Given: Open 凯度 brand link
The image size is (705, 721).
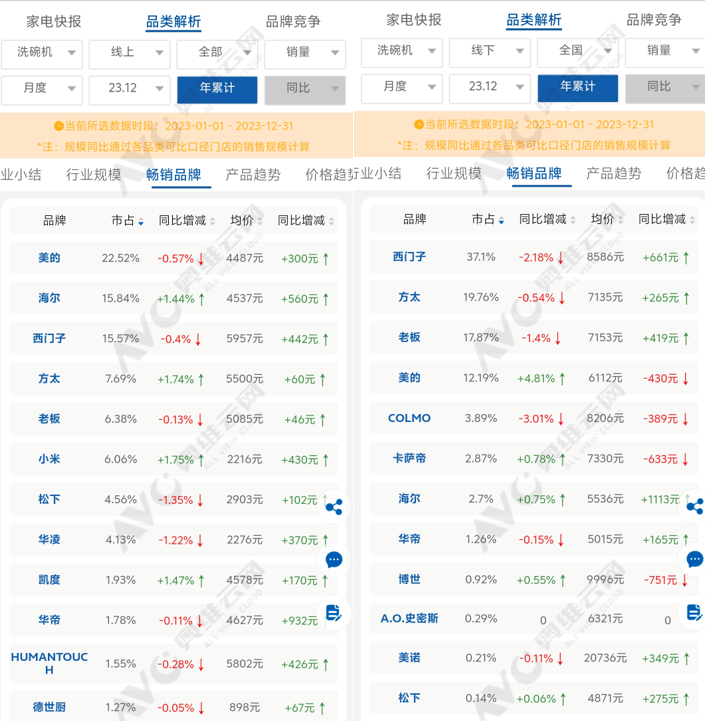Looking at the screenshot, I should point(49,580).
